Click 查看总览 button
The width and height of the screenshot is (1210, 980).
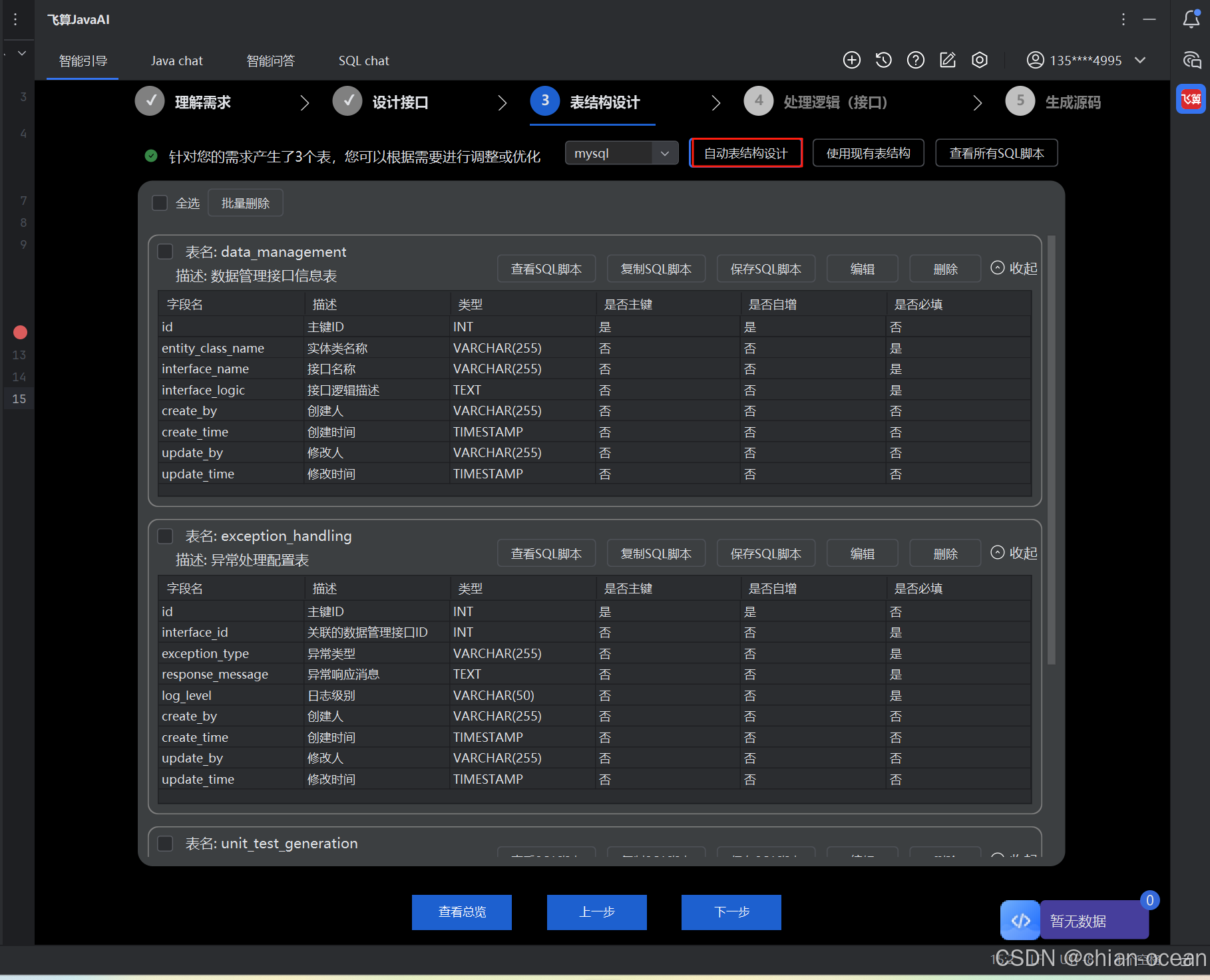pyautogui.click(x=462, y=912)
